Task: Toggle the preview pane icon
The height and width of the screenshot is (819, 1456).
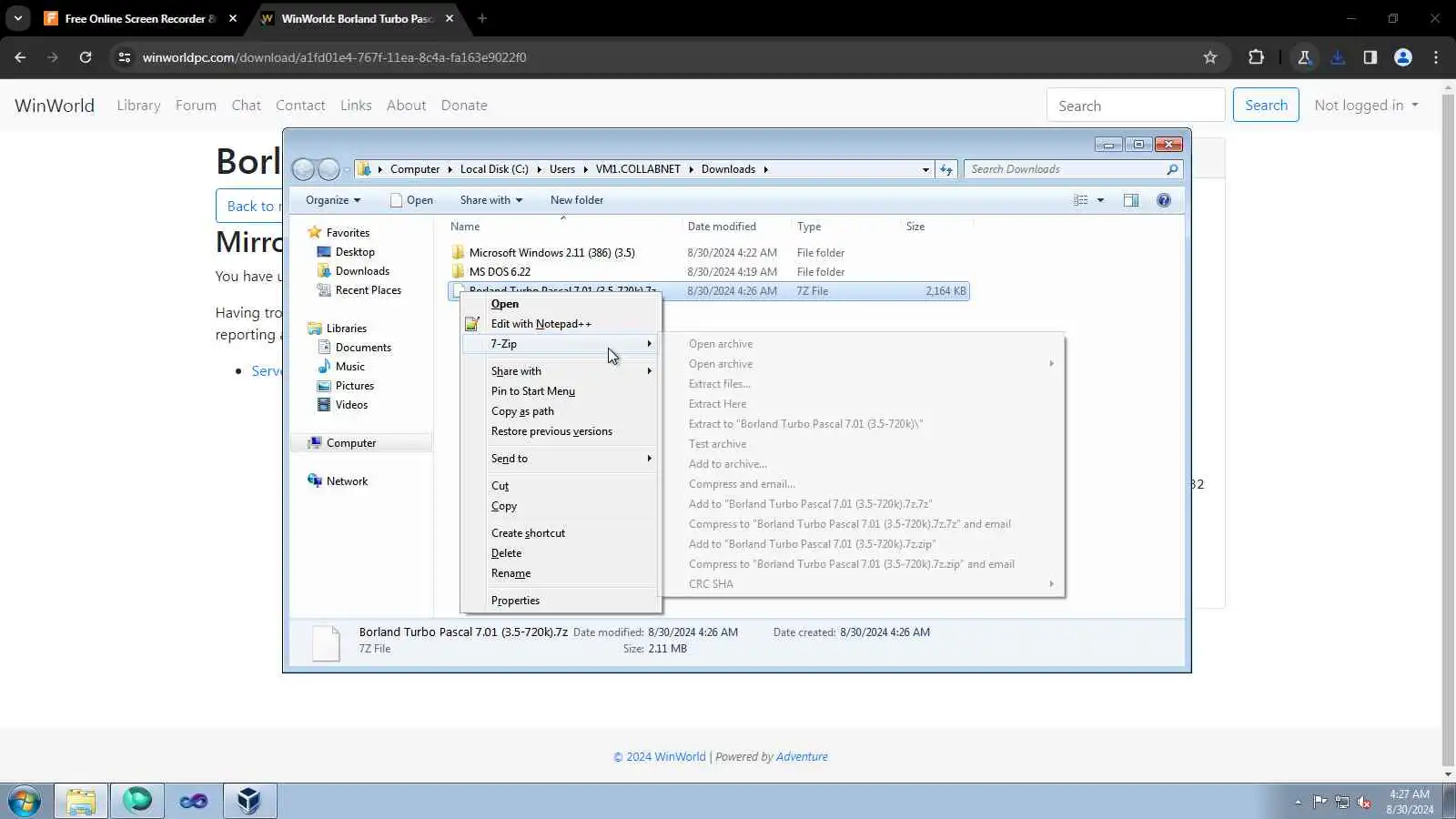Action: [x=1131, y=200]
